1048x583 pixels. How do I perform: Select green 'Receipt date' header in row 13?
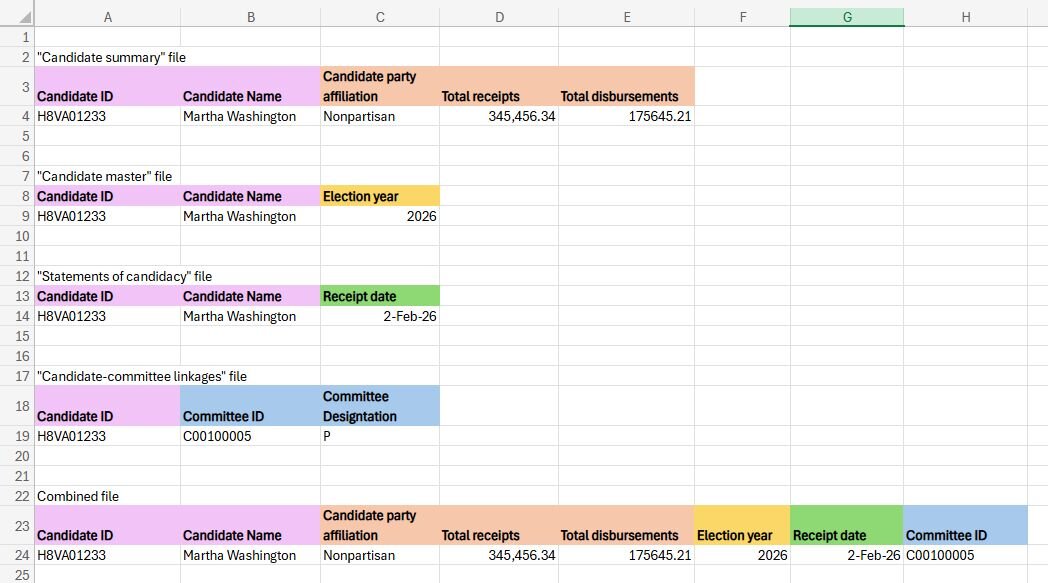point(380,296)
